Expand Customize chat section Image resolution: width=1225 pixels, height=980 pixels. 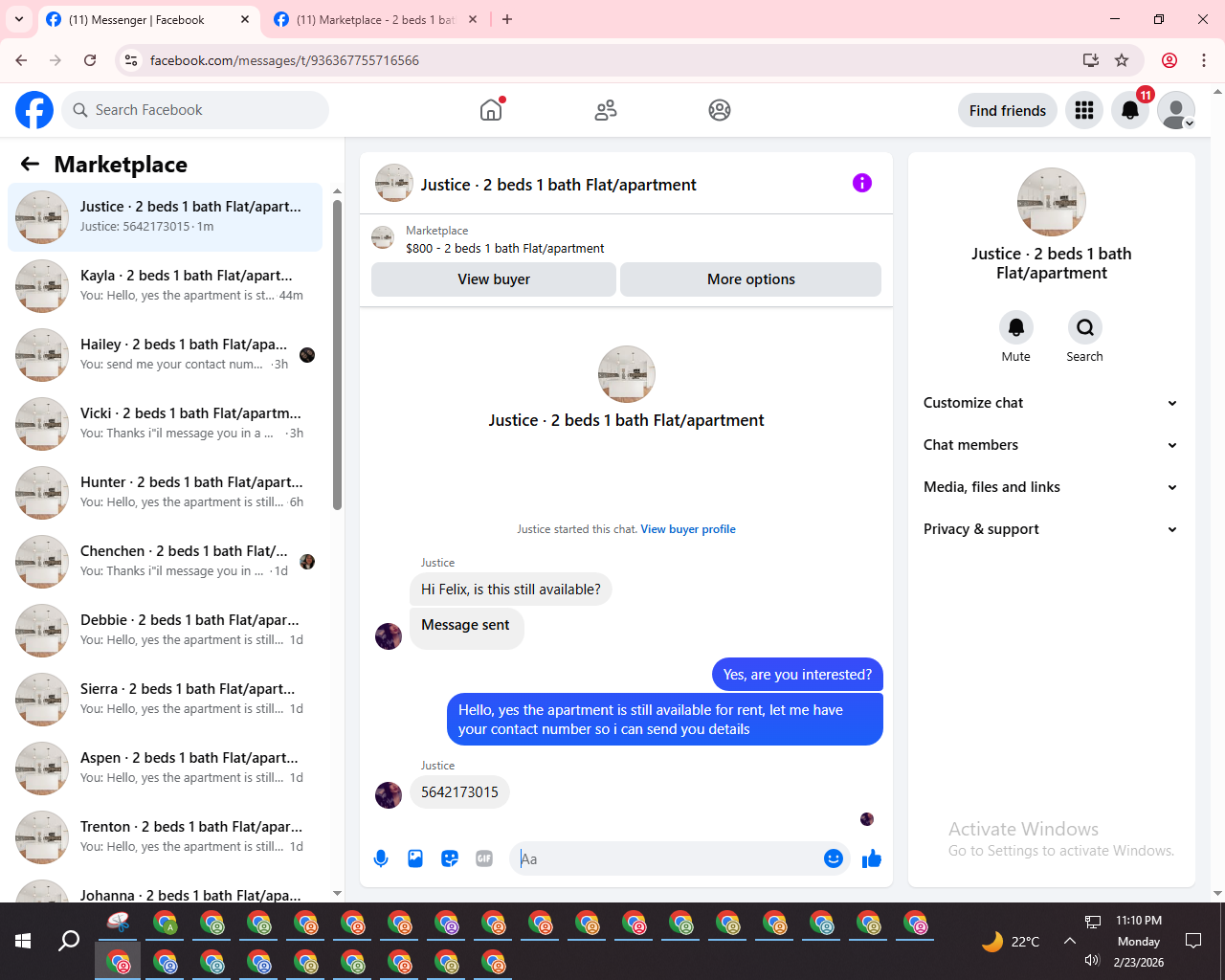[1051, 403]
